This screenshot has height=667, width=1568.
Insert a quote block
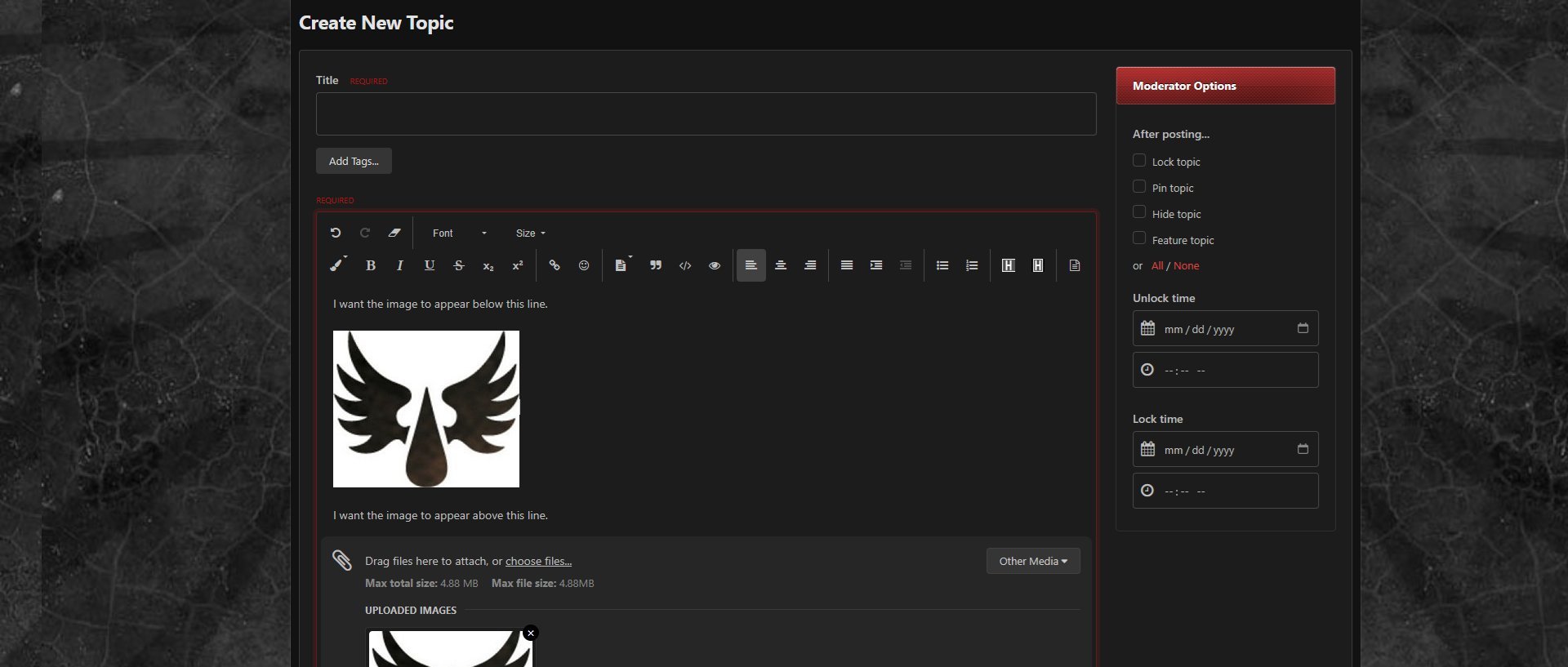656,265
